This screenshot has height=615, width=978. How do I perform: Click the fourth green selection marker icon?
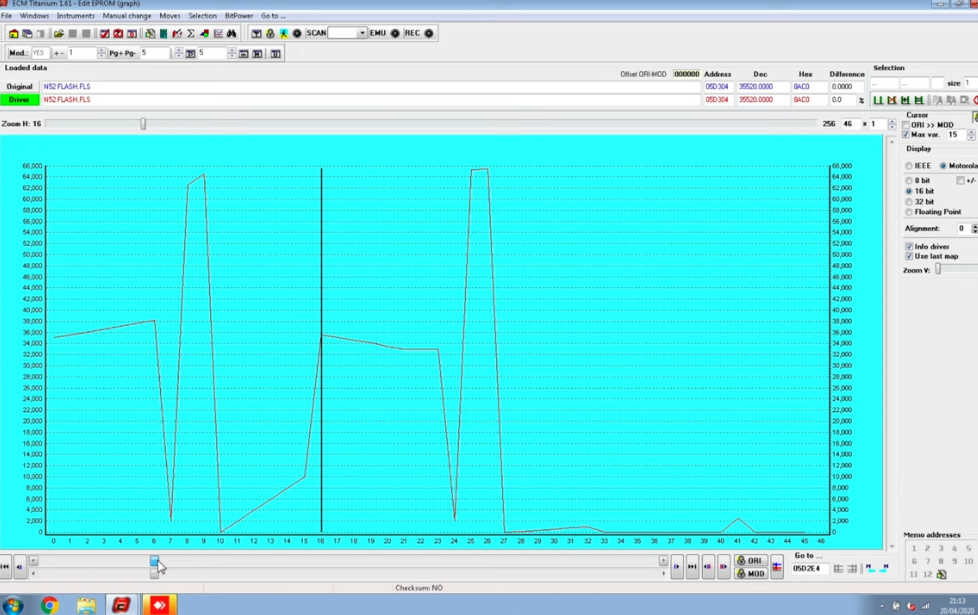(918, 100)
